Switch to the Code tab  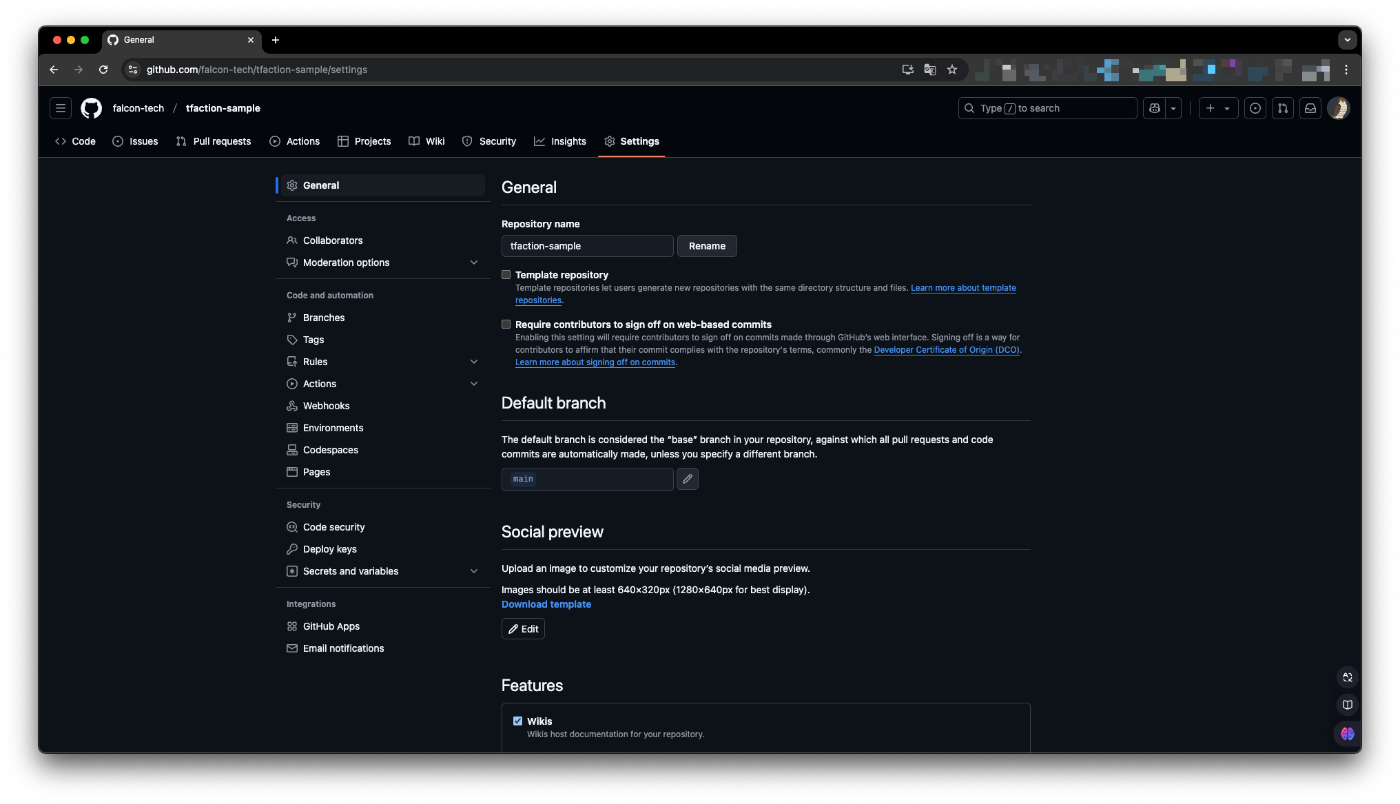(x=75, y=141)
